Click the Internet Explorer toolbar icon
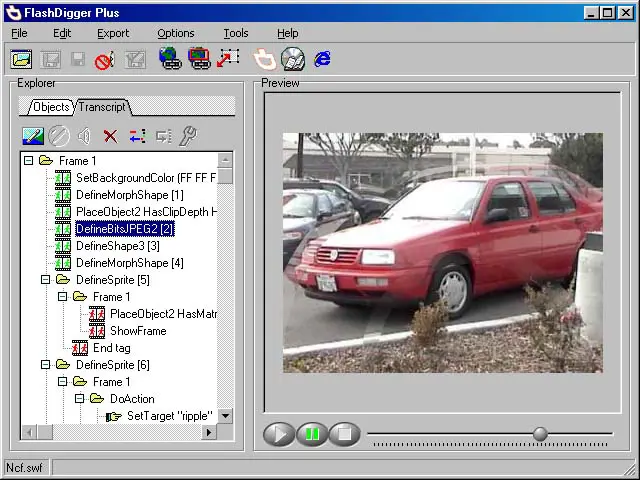This screenshot has height=480, width=640. click(x=322, y=59)
